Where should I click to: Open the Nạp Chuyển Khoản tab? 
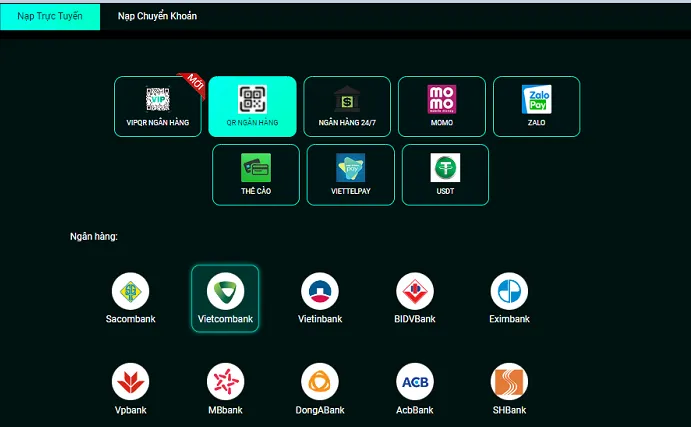(157, 16)
